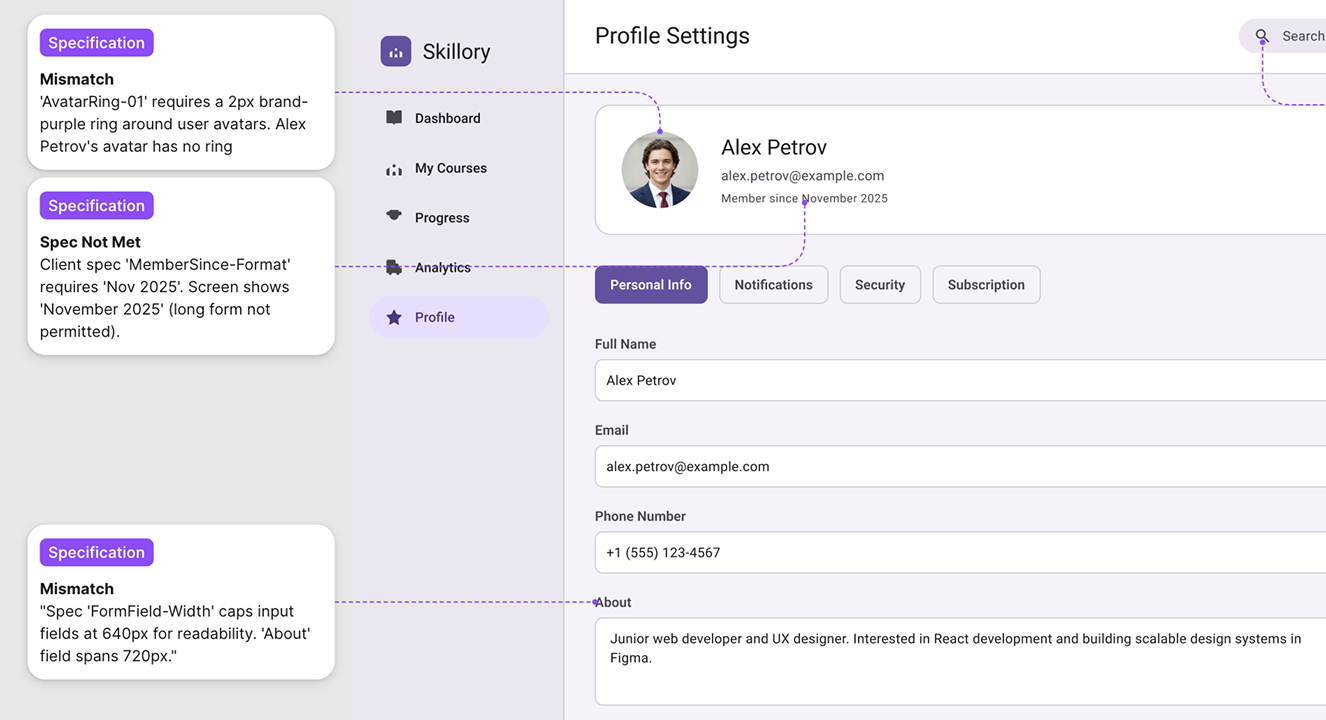Click the Phone Number field label
The height and width of the screenshot is (720, 1326).
tap(640, 516)
